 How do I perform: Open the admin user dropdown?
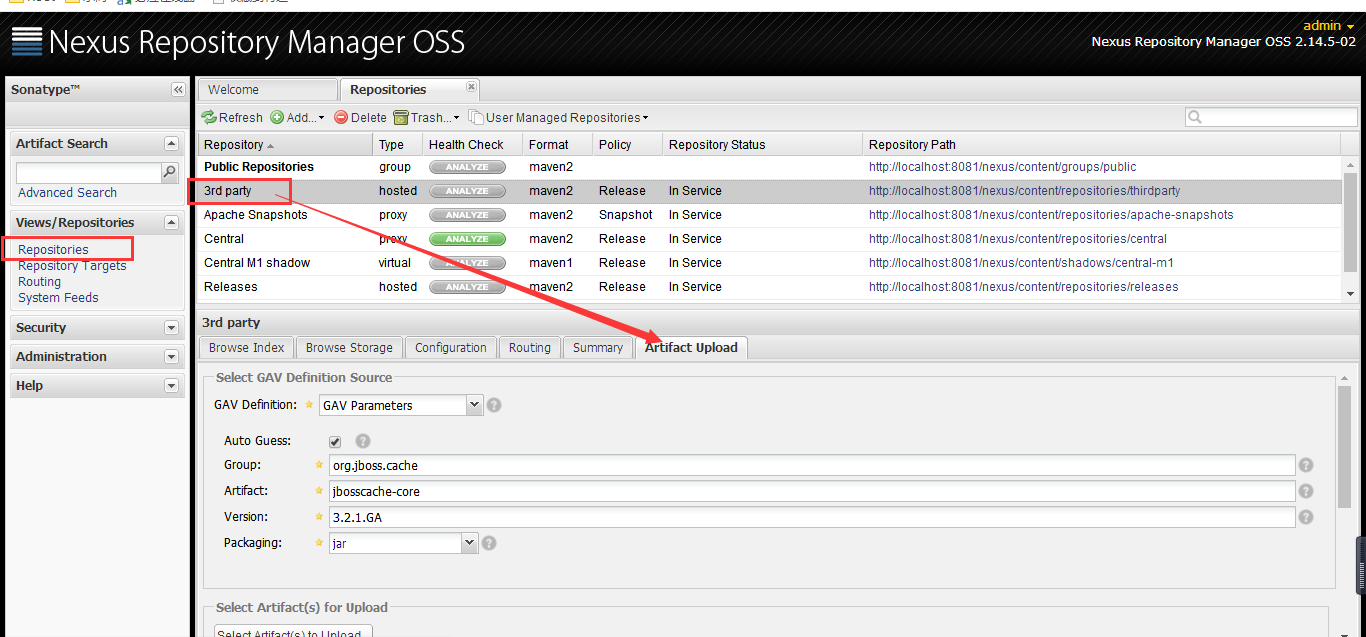[1329, 26]
